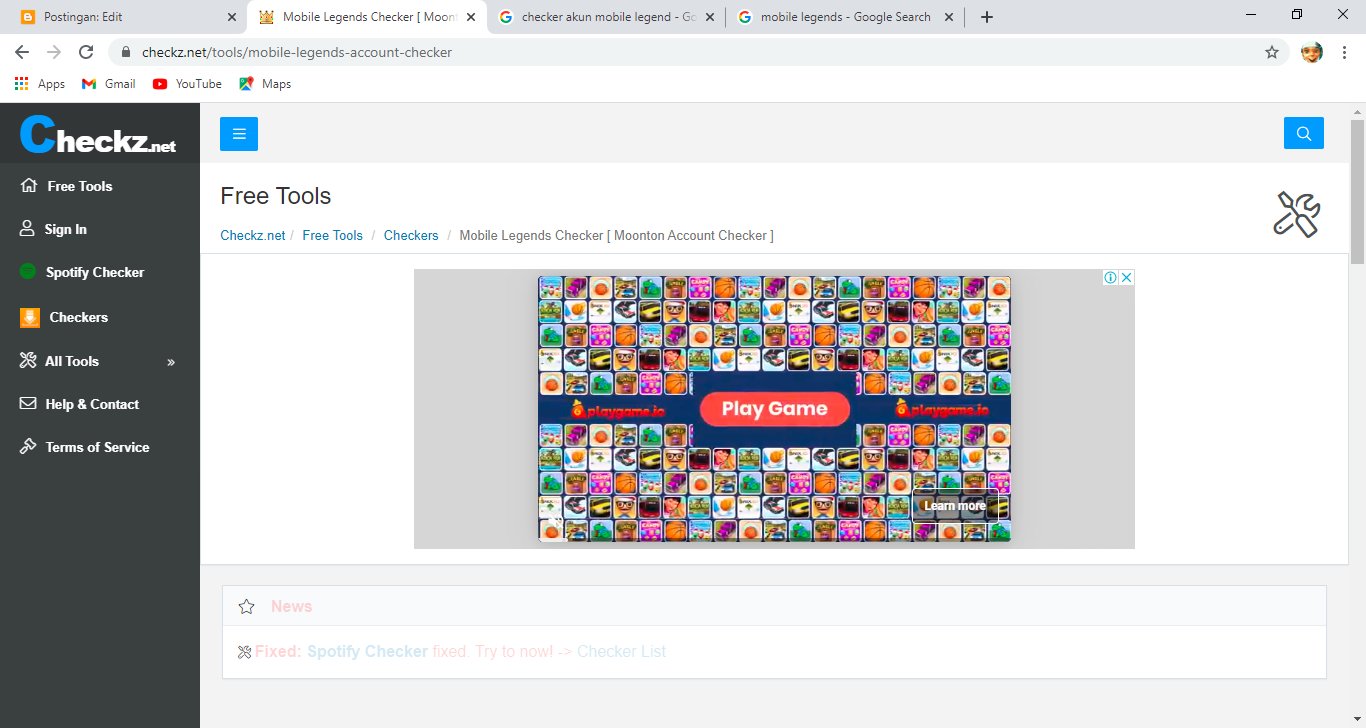The image size is (1366, 728).
Task: Open the hamburger menu button
Action: coord(239,134)
